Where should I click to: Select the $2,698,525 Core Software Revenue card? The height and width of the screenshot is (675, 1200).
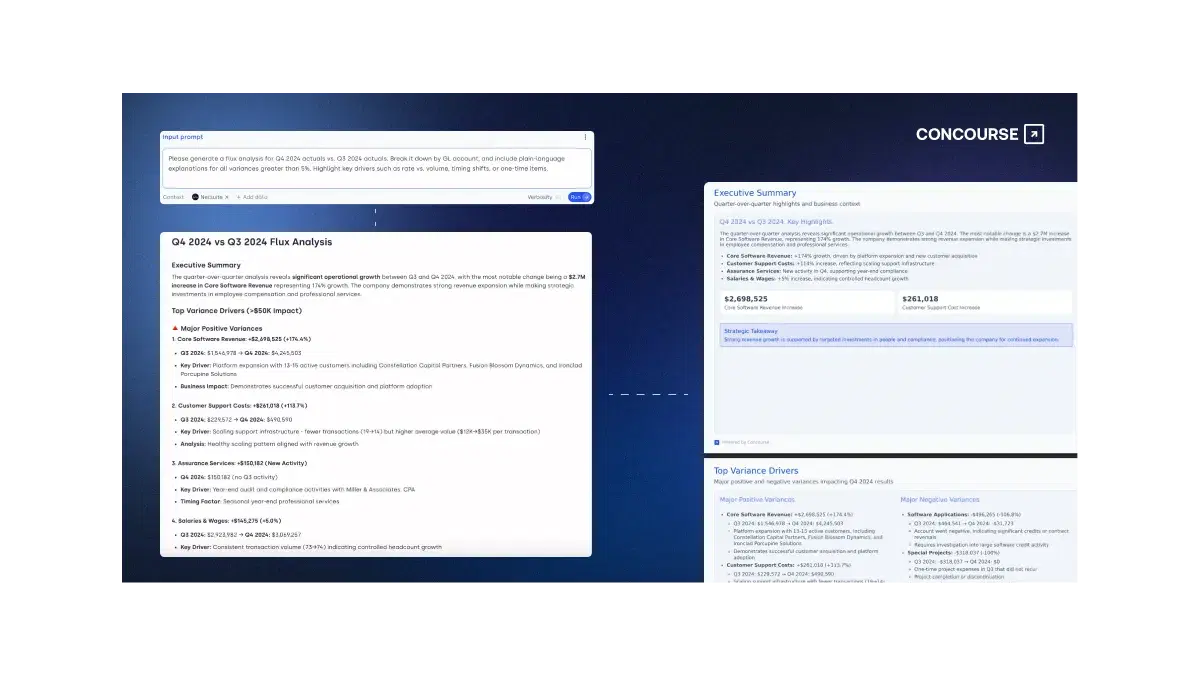[807, 303]
